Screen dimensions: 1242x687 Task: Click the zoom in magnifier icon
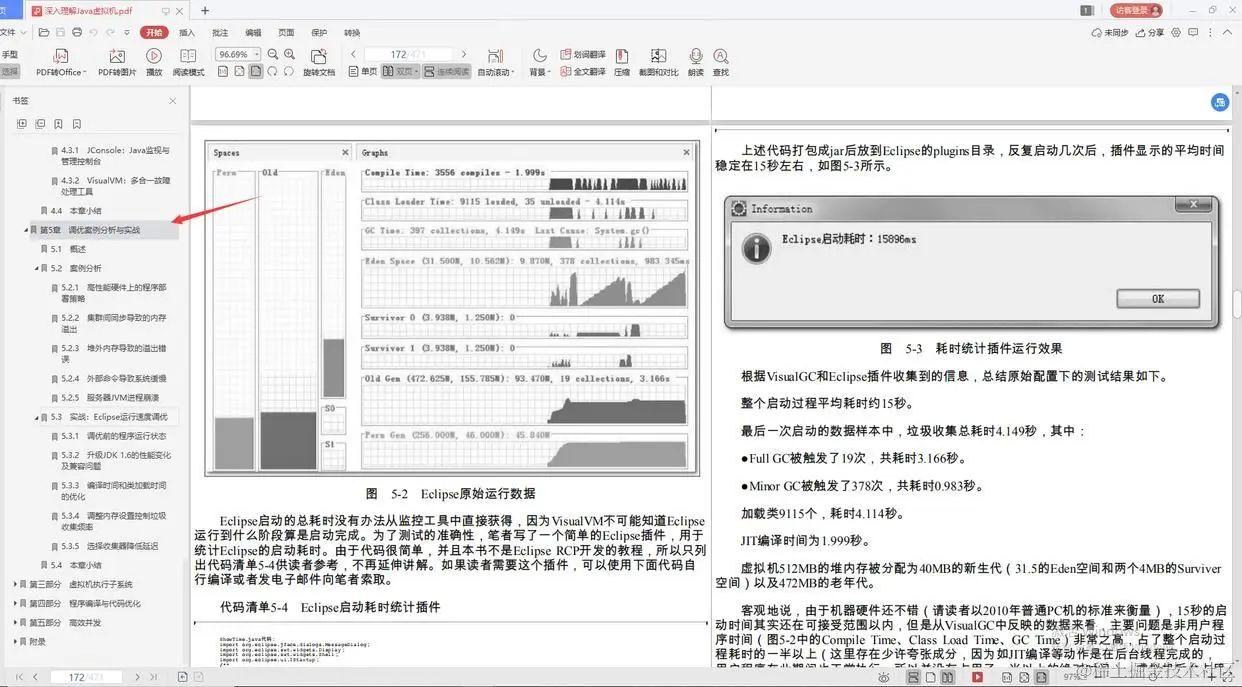click(x=289, y=54)
